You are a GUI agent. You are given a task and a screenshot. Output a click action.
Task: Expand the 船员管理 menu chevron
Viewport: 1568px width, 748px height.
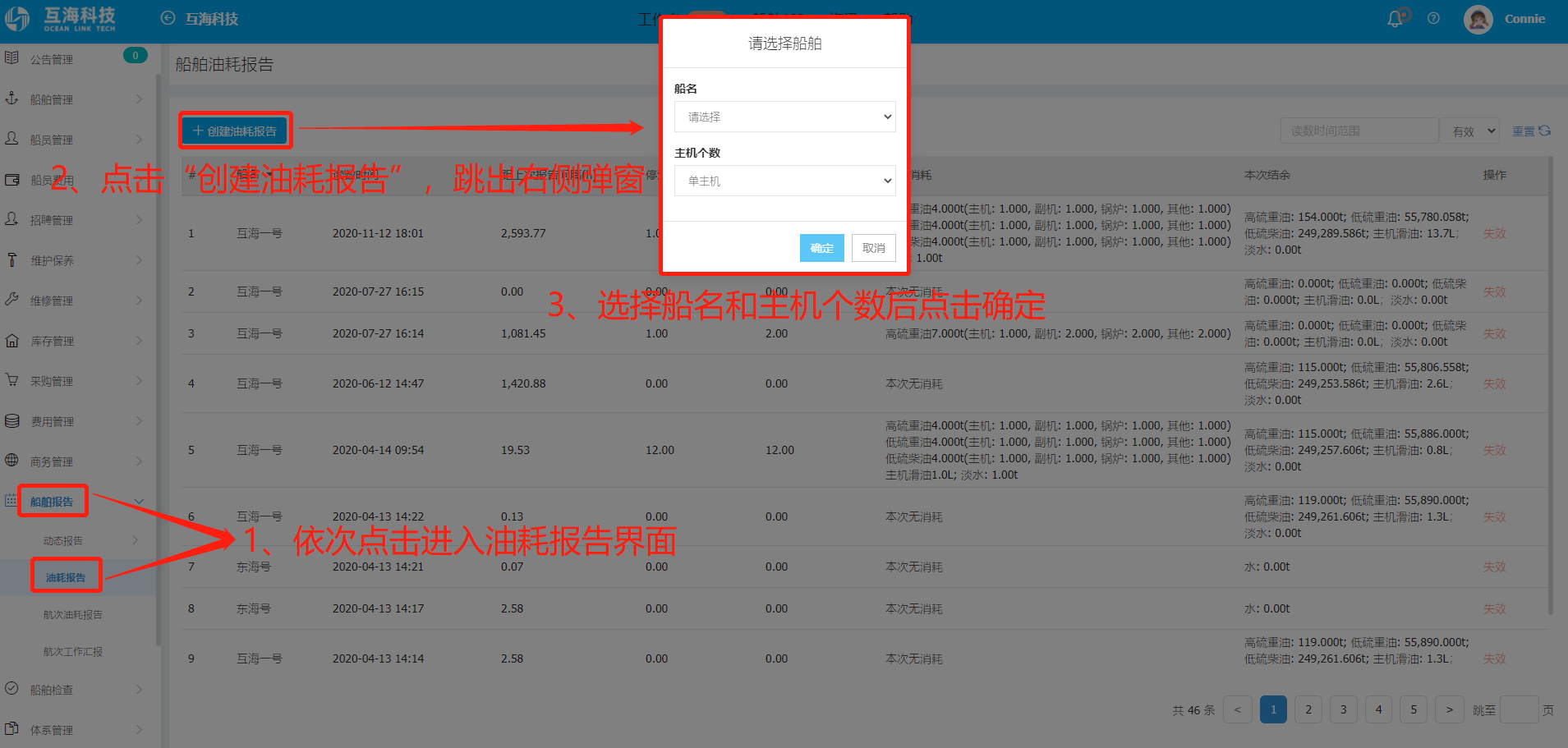click(x=139, y=140)
